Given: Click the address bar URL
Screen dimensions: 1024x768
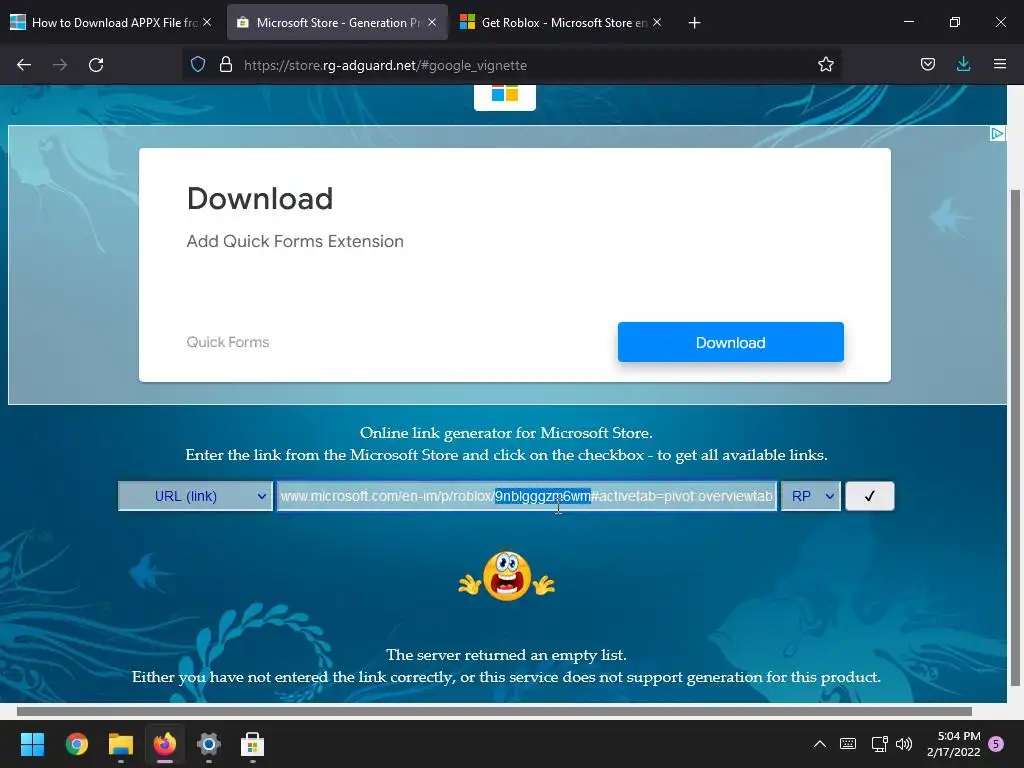Looking at the screenshot, I should coord(385,65).
